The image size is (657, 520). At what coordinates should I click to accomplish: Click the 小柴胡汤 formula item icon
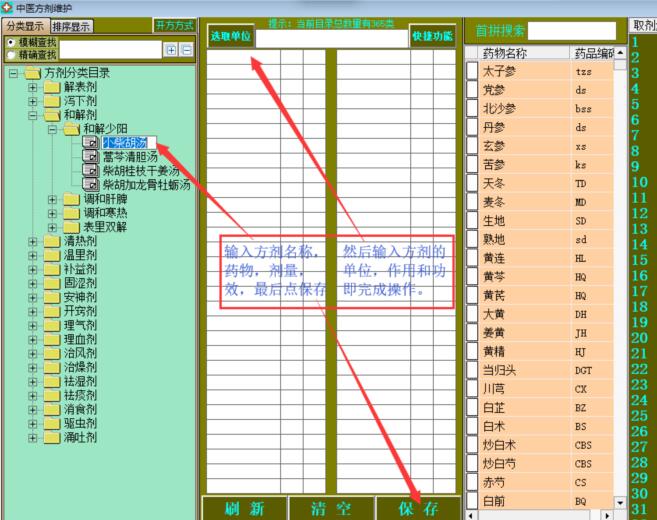[x=91, y=143]
